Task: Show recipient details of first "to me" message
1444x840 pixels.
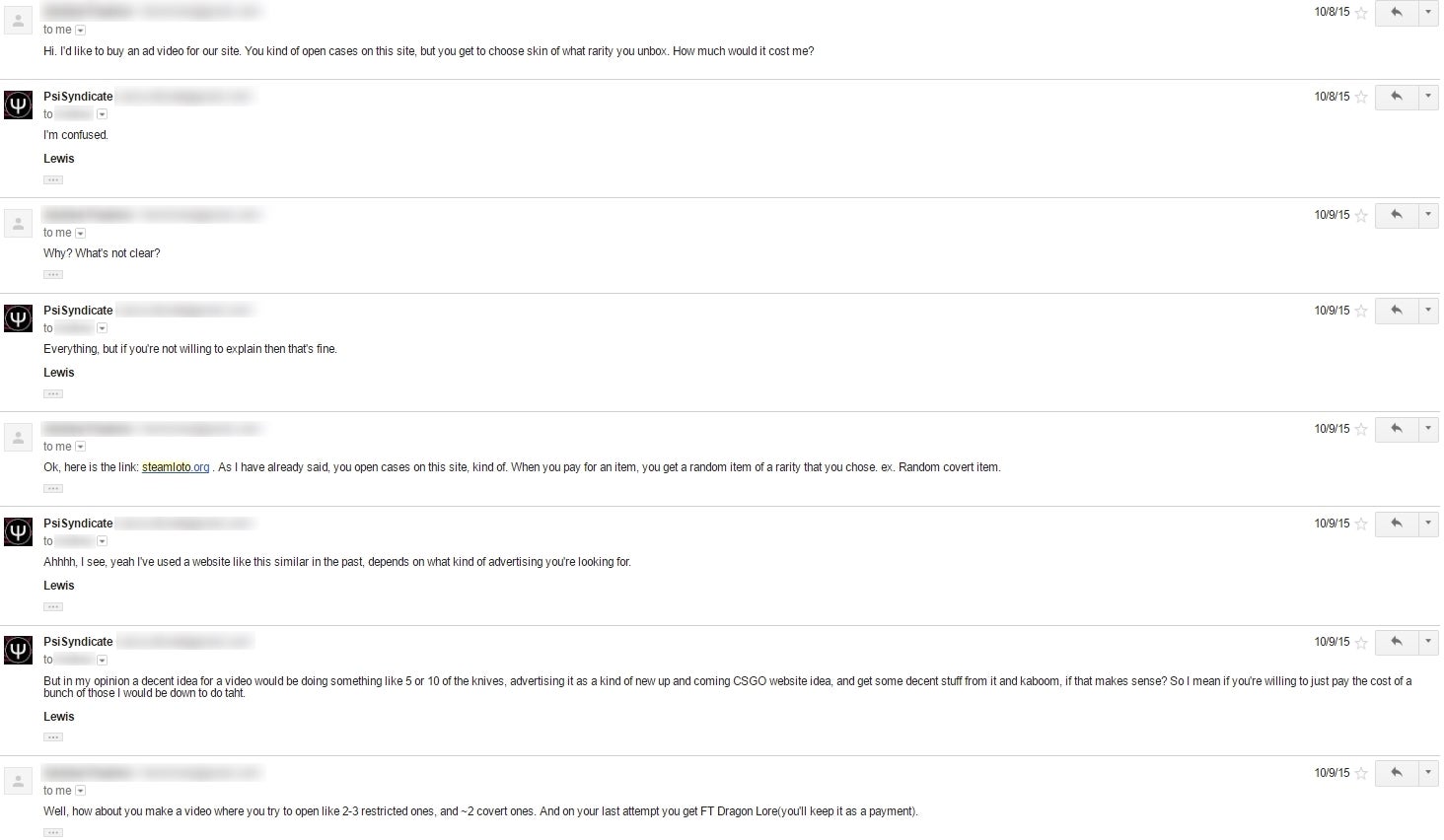Action: click(81, 31)
